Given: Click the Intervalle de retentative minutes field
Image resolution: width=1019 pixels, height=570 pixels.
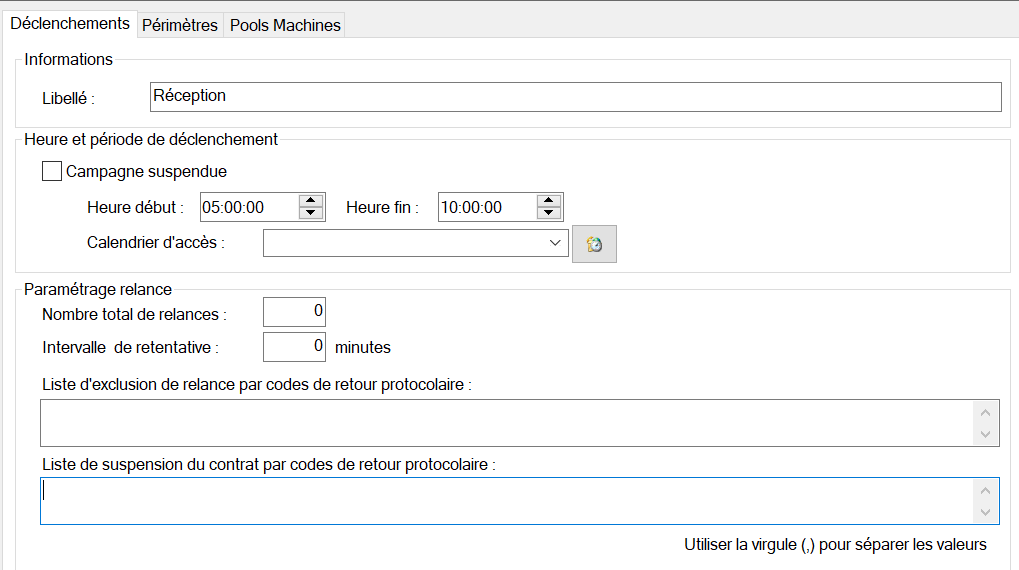Looking at the screenshot, I should (294, 347).
